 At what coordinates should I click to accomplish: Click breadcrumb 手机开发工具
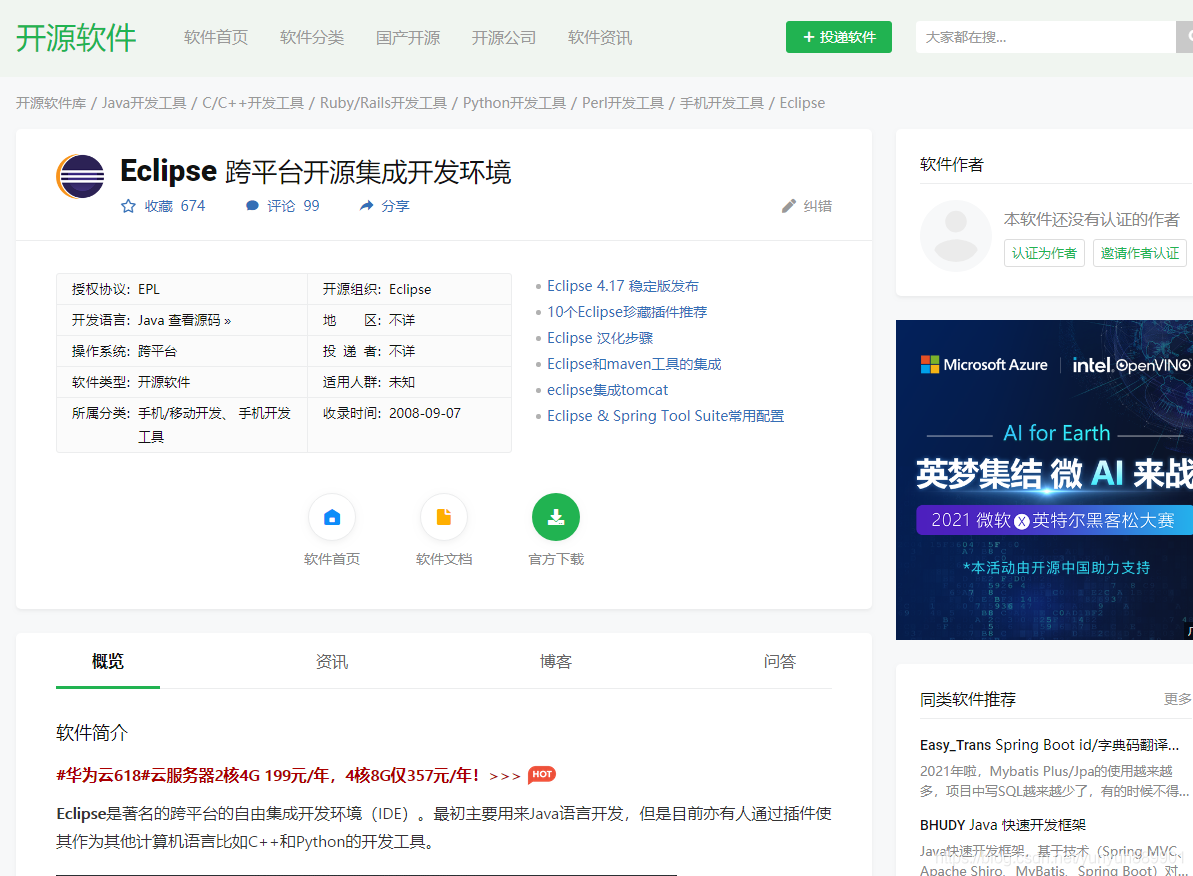coord(721,103)
